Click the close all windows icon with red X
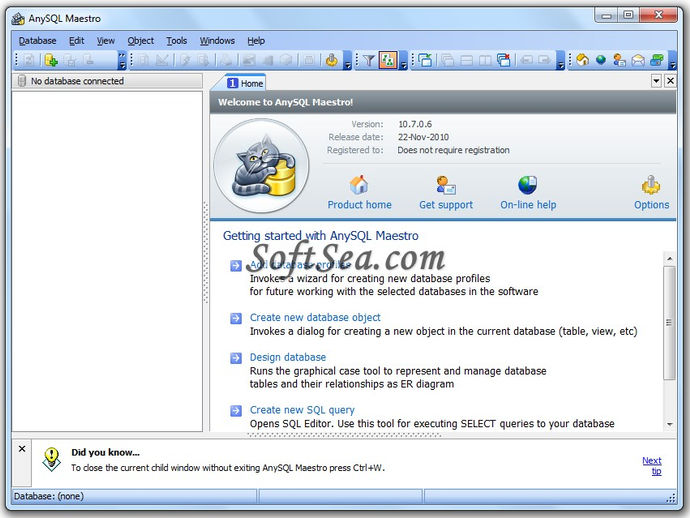The image size is (690, 518). (503, 60)
